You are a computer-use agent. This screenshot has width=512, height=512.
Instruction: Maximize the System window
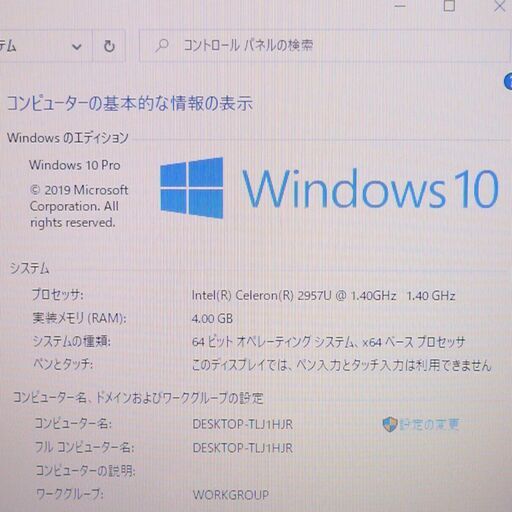point(449,6)
